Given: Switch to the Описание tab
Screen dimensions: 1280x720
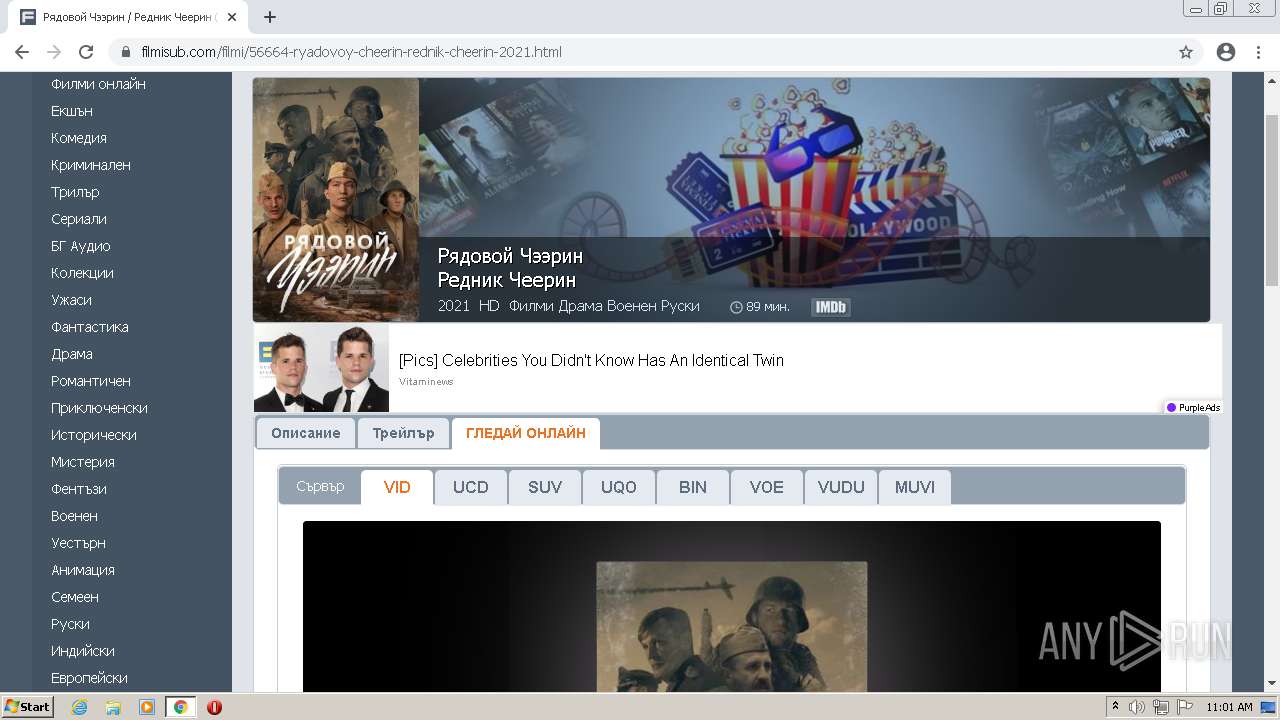Looking at the screenshot, I should (306, 433).
